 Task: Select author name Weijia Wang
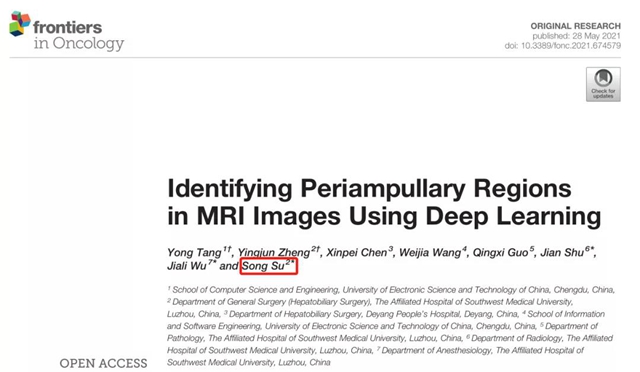pos(430,253)
